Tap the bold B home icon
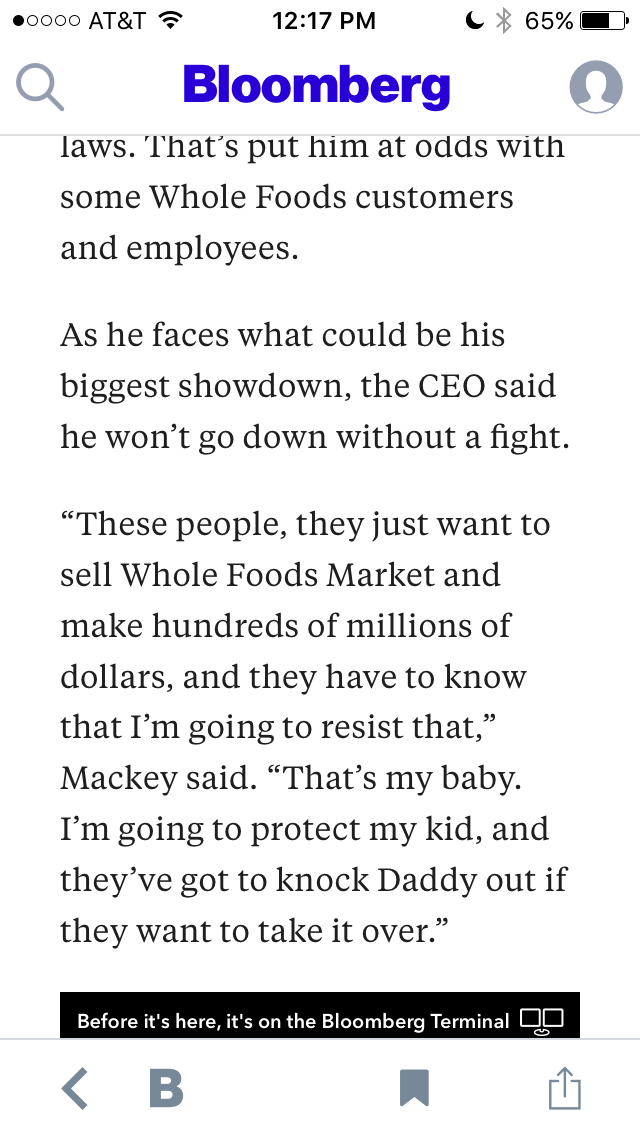Screen dimensions: 640x1136 click(166, 1088)
